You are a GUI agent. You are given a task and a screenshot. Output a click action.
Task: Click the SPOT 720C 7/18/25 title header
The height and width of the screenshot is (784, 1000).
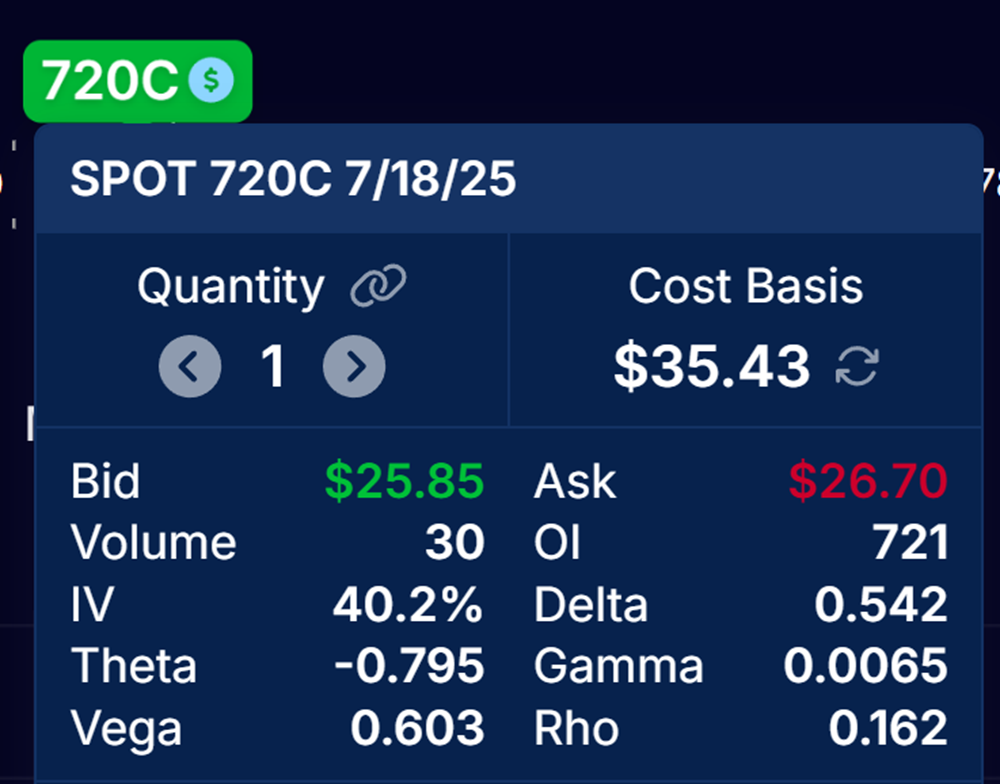(x=293, y=179)
